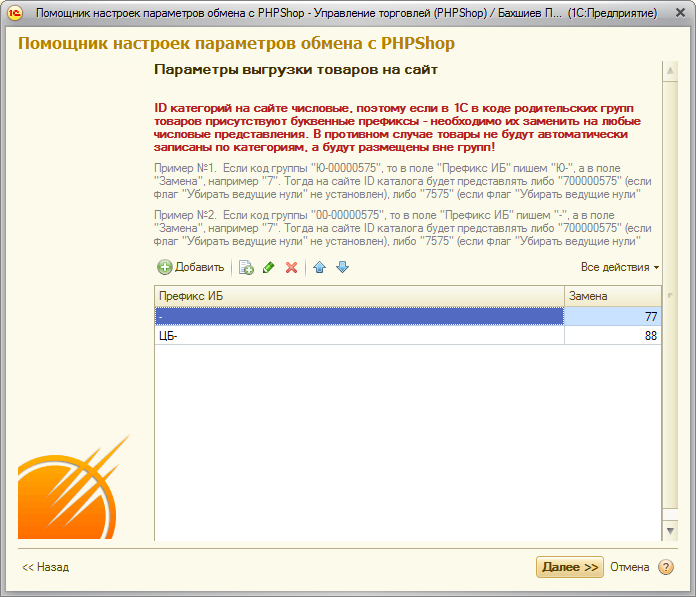Select the cell with value 88

click(x=613, y=336)
